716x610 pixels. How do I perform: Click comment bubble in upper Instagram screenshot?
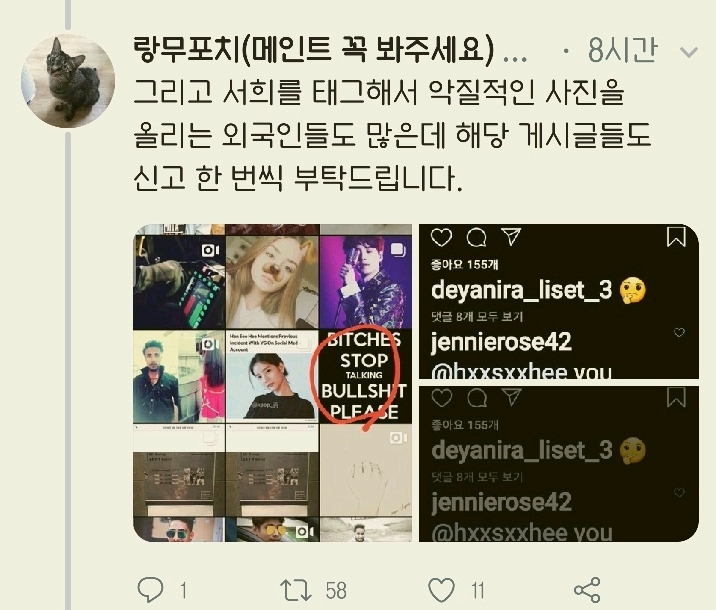pos(476,237)
